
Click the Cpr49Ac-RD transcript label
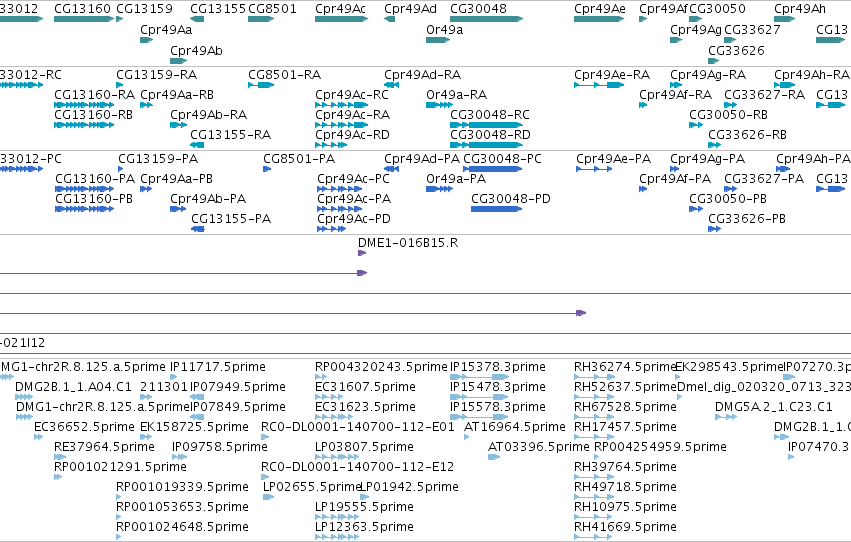coord(352,135)
